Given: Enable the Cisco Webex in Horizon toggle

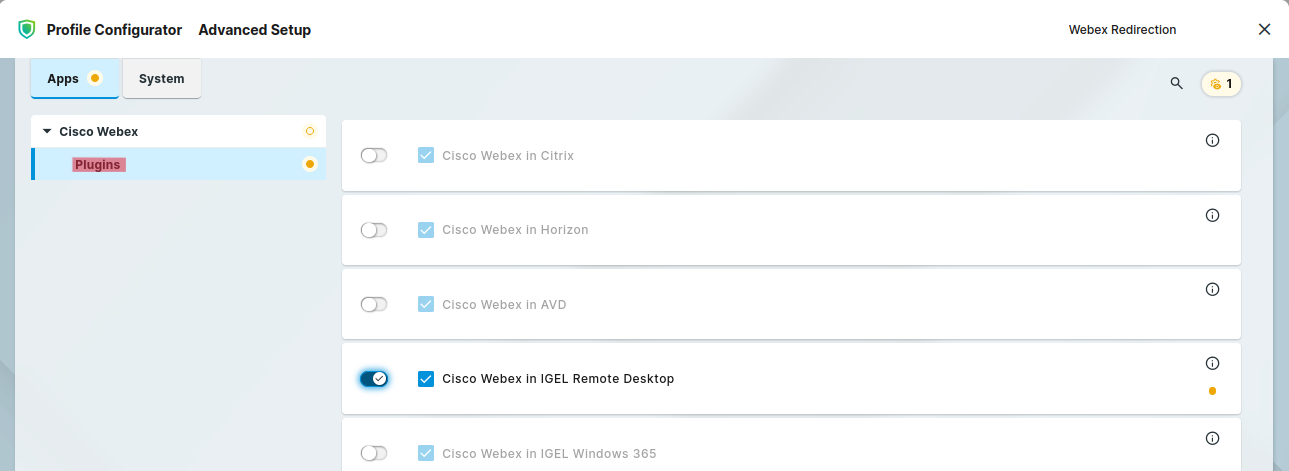Looking at the screenshot, I should tap(374, 230).
